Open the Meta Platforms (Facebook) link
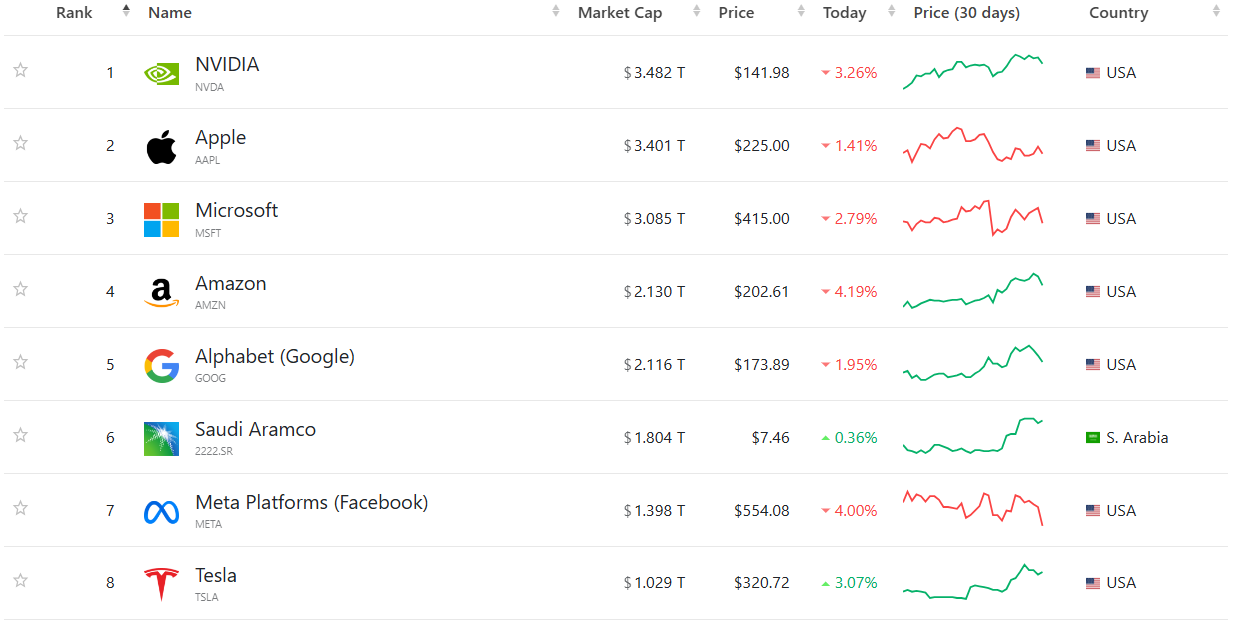Screen dimensions: 1234x621 [x=311, y=503]
